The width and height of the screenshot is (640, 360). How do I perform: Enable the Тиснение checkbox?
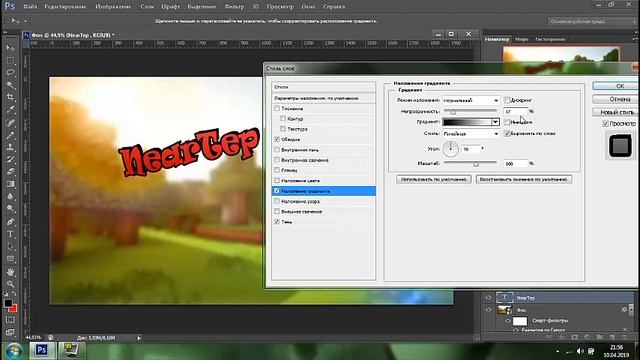tap(277, 109)
